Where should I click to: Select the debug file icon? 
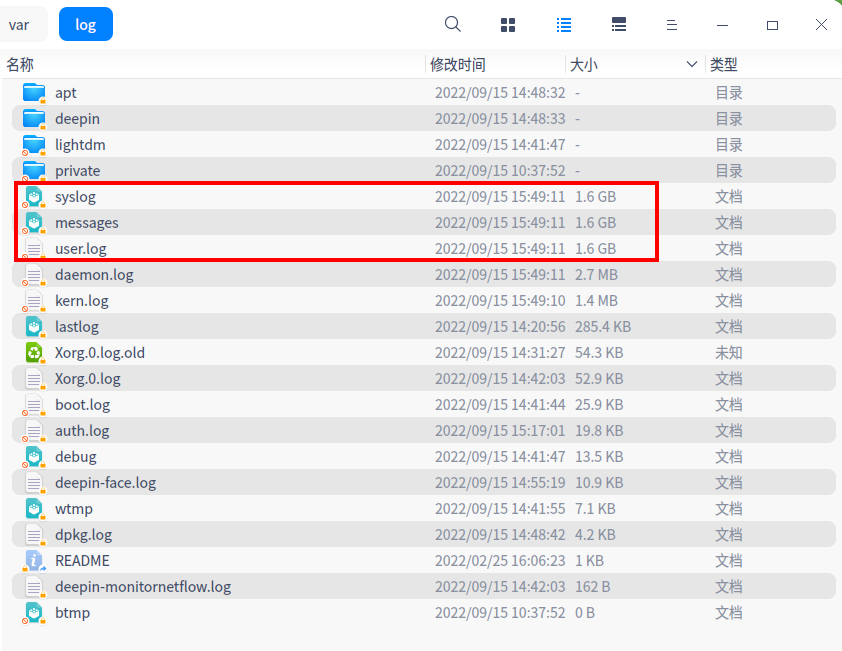[34, 457]
